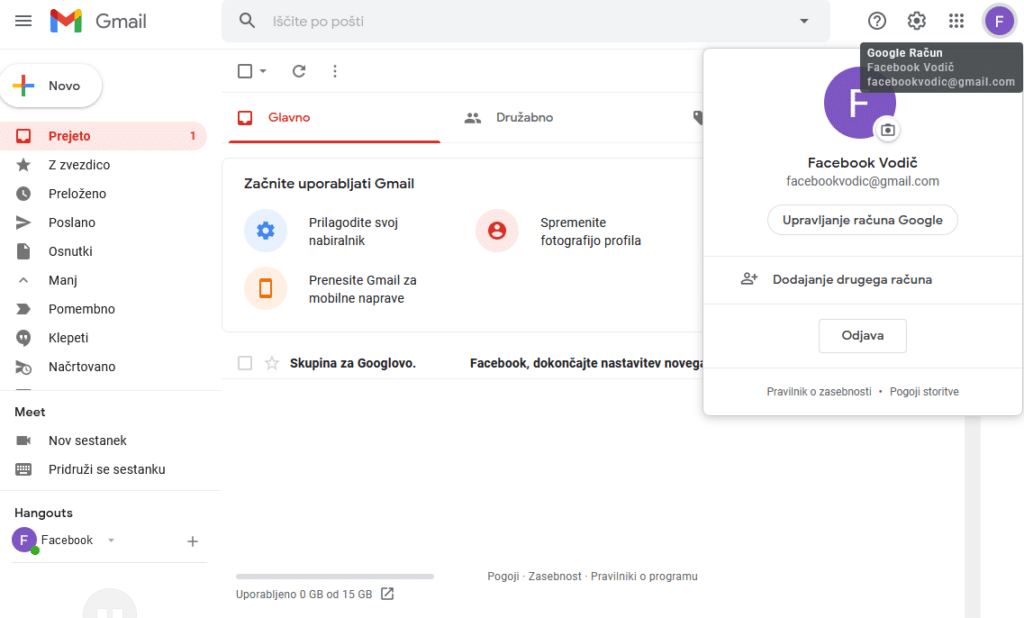Click the Spremenite fotografijo profila icon
This screenshot has height=618, width=1024.
tap(497, 231)
